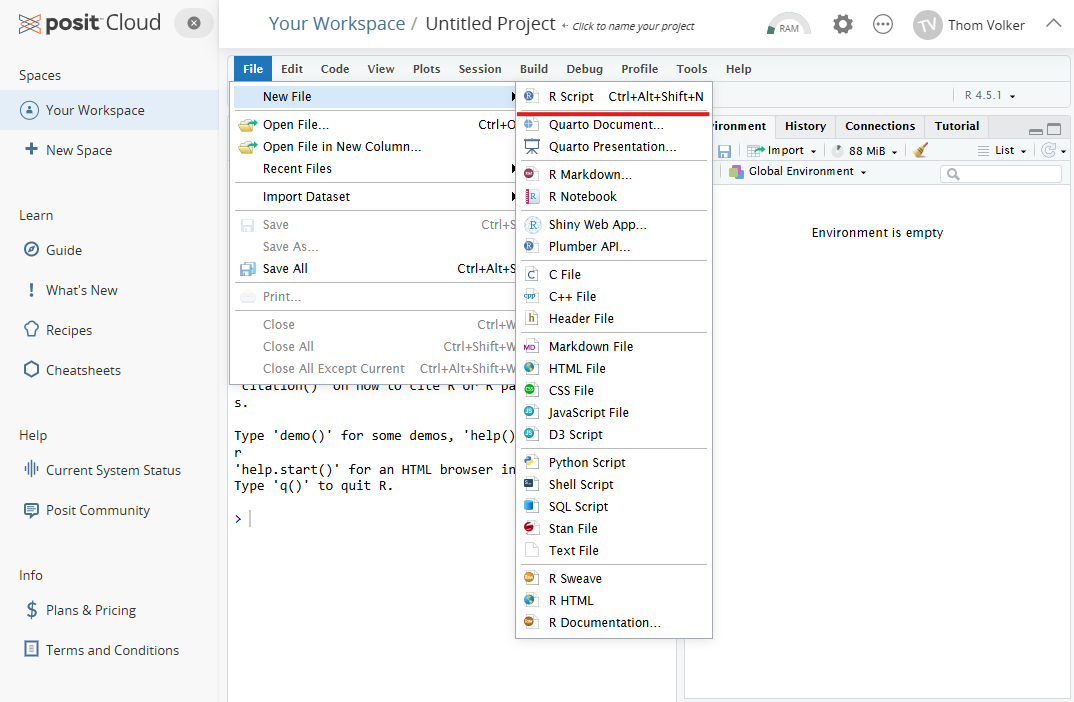Click the Markdown File icon
Screen dimensions: 1074x702
tap(530, 347)
